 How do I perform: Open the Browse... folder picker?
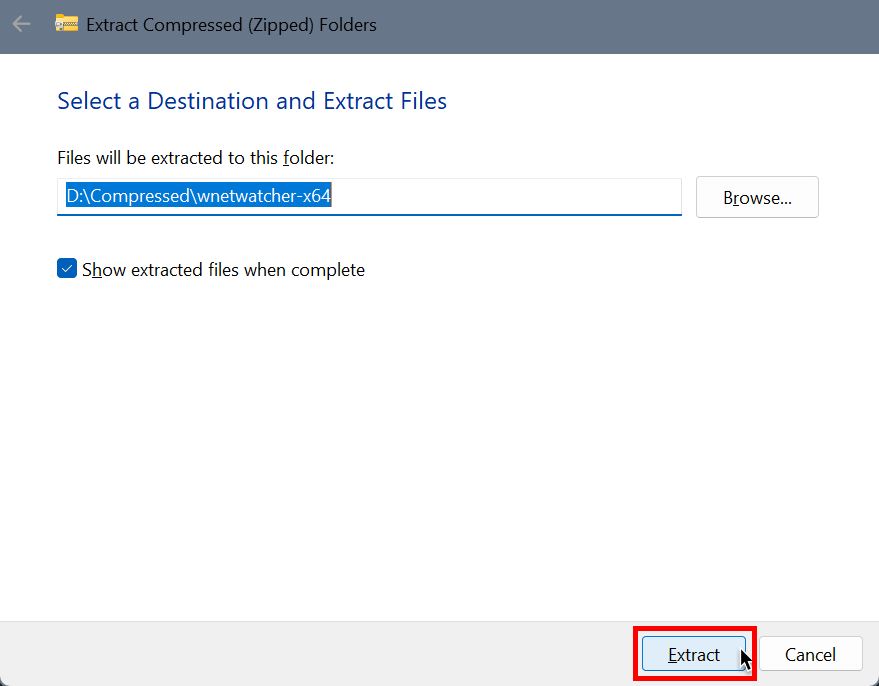point(757,197)
